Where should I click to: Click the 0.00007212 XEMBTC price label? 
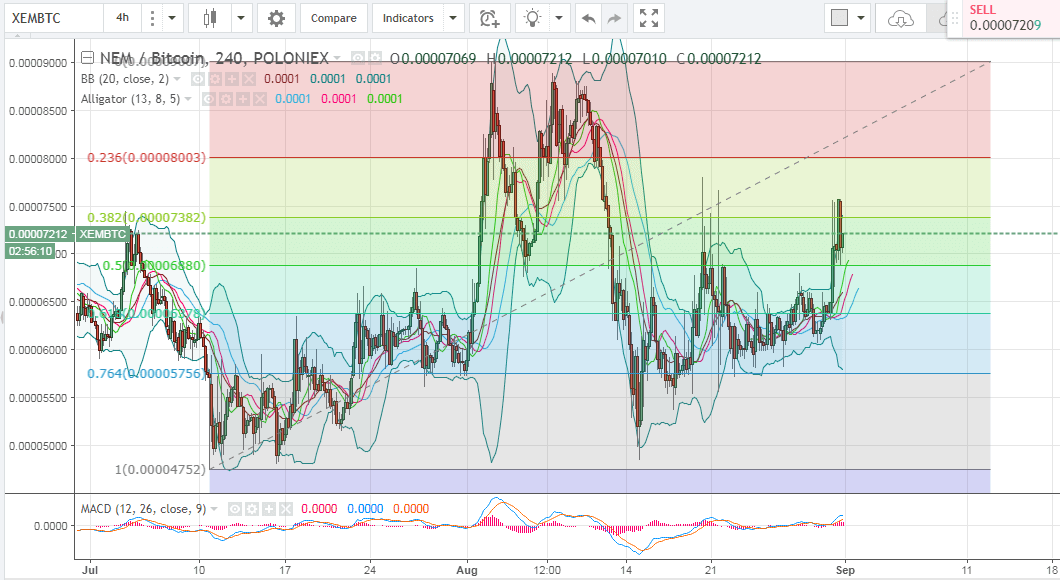click(x=68, y=234)
